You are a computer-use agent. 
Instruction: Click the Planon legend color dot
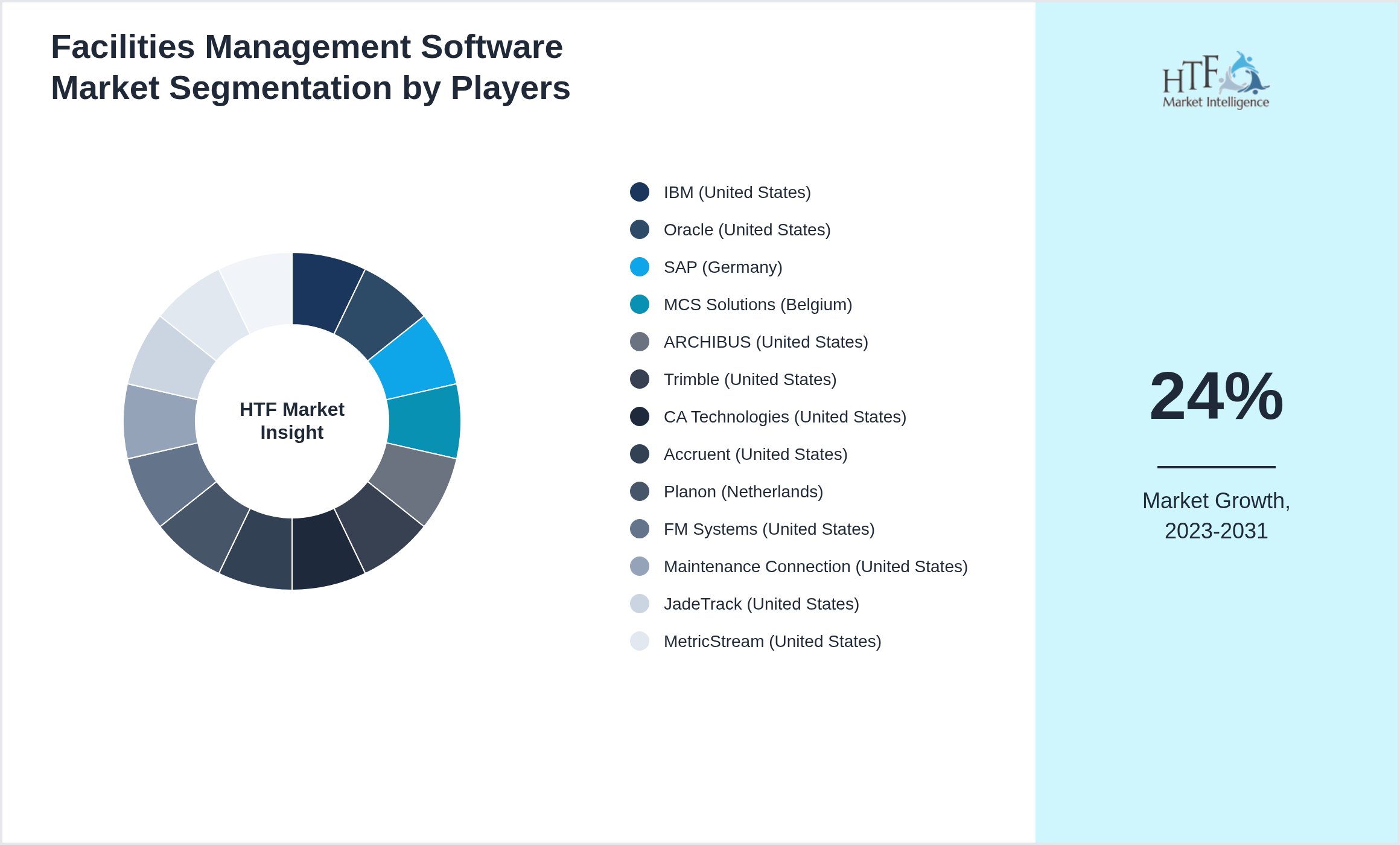click(640, 491)
